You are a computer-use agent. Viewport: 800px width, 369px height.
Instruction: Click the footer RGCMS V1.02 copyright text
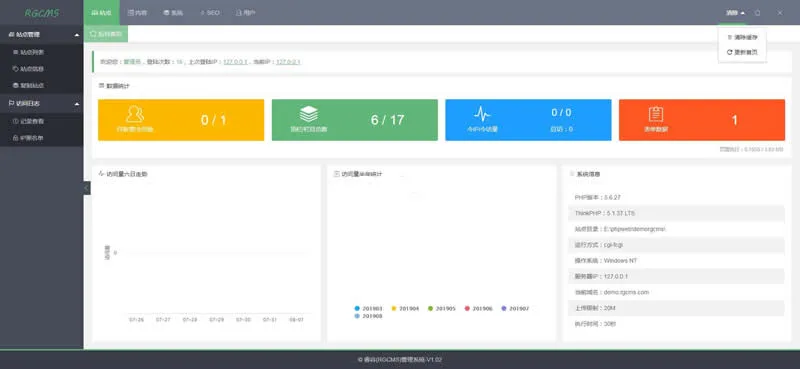(399, 360)
